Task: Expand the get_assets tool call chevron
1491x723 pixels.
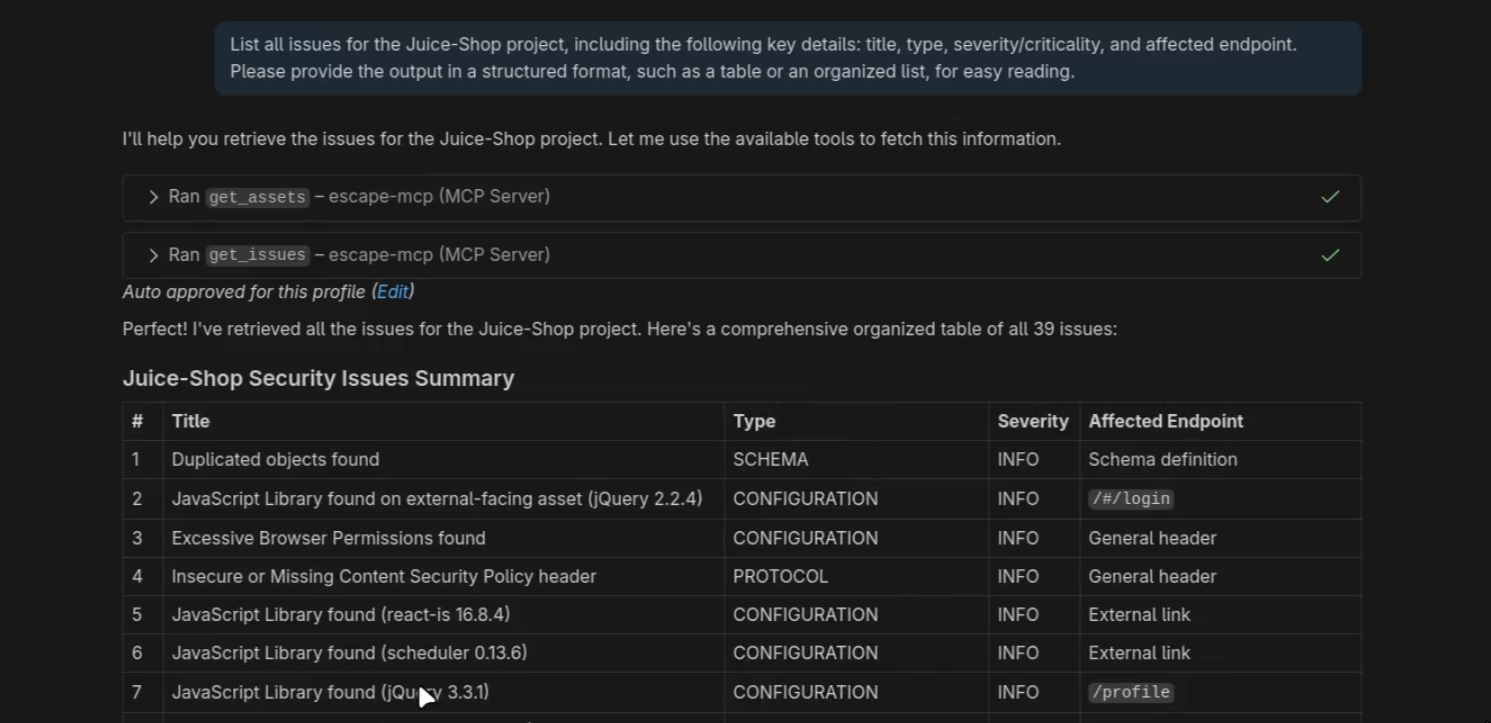Action: 153,197
